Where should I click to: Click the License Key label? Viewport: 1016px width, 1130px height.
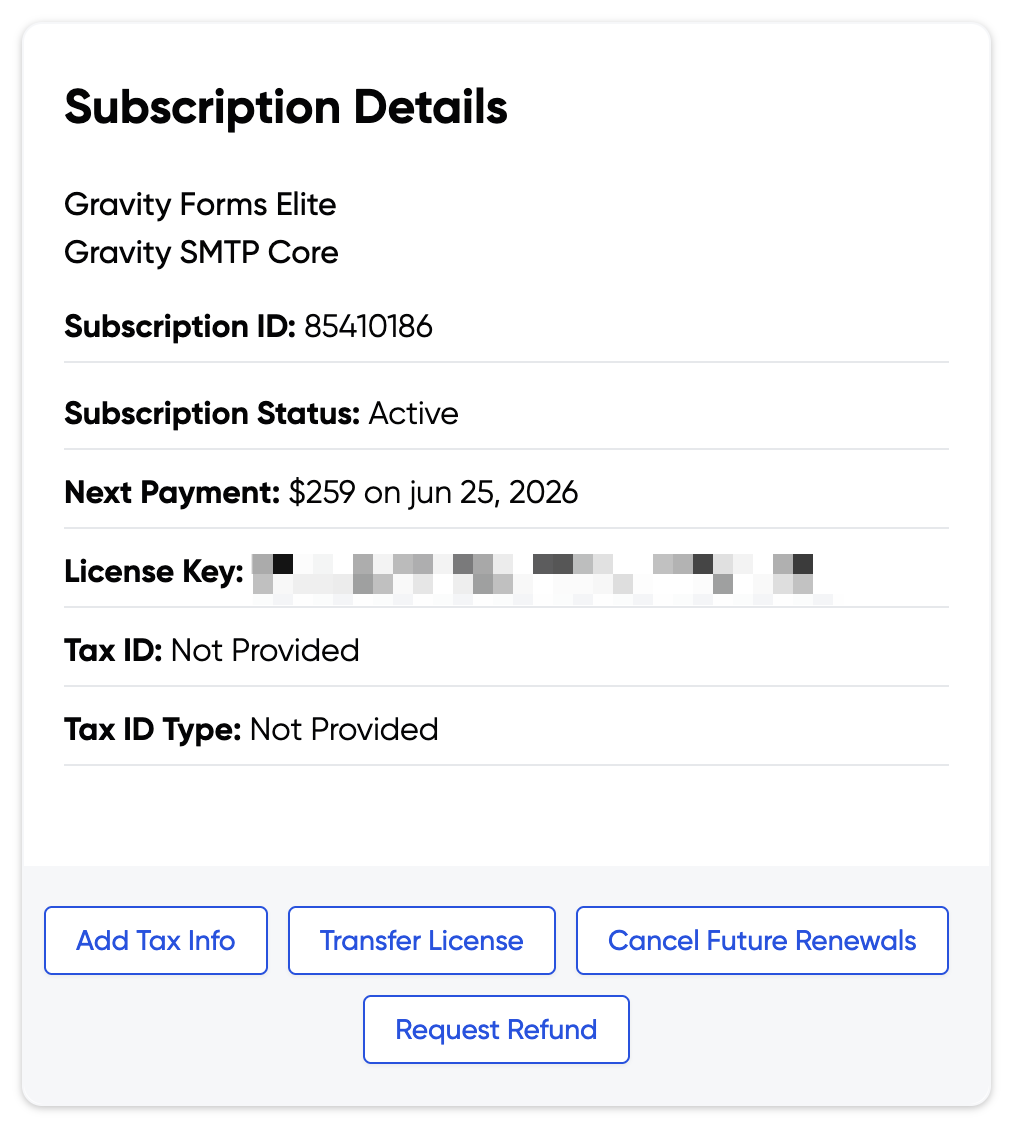point(154,572)
